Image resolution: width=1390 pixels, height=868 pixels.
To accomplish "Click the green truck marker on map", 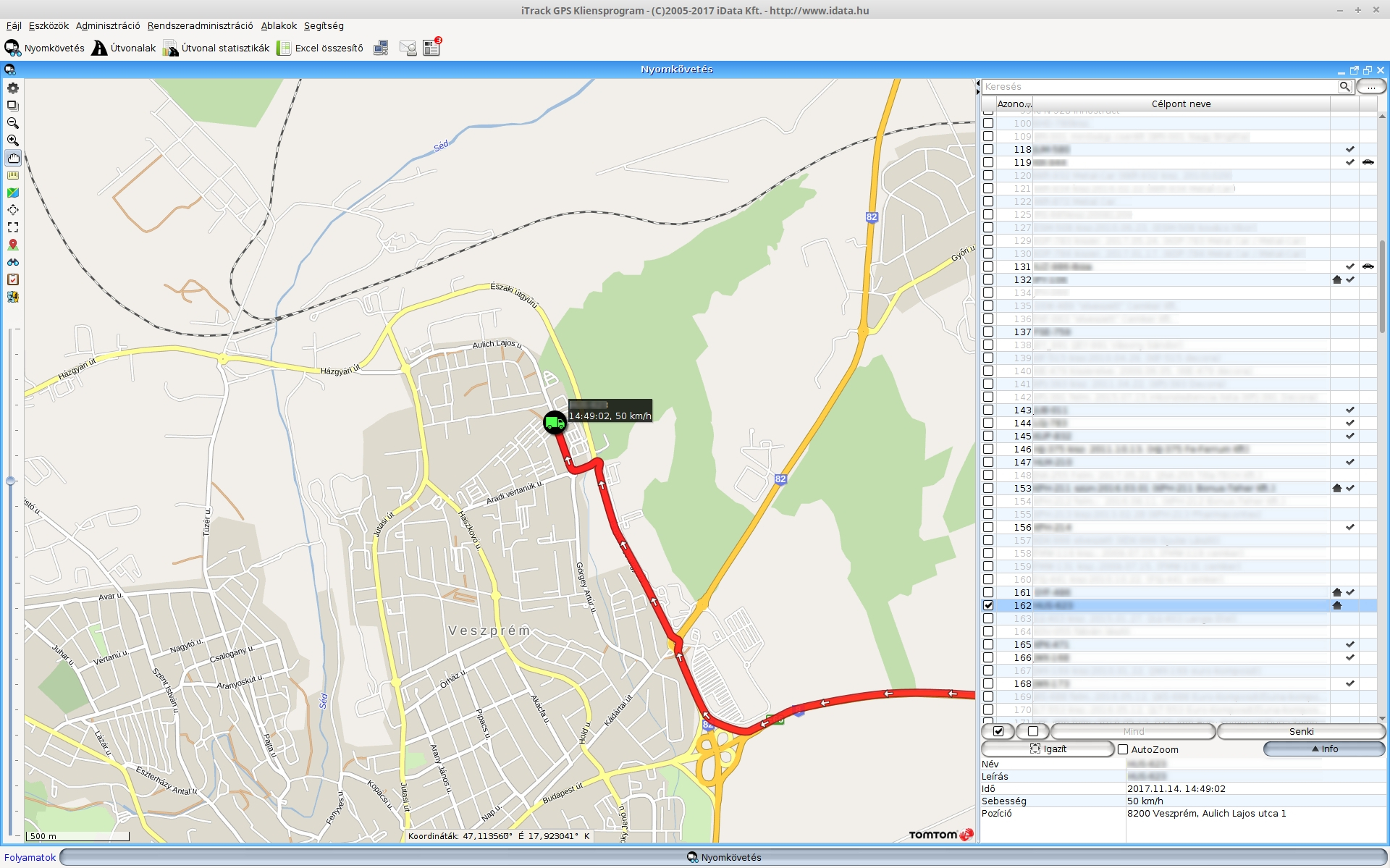I will pos(555,423).
